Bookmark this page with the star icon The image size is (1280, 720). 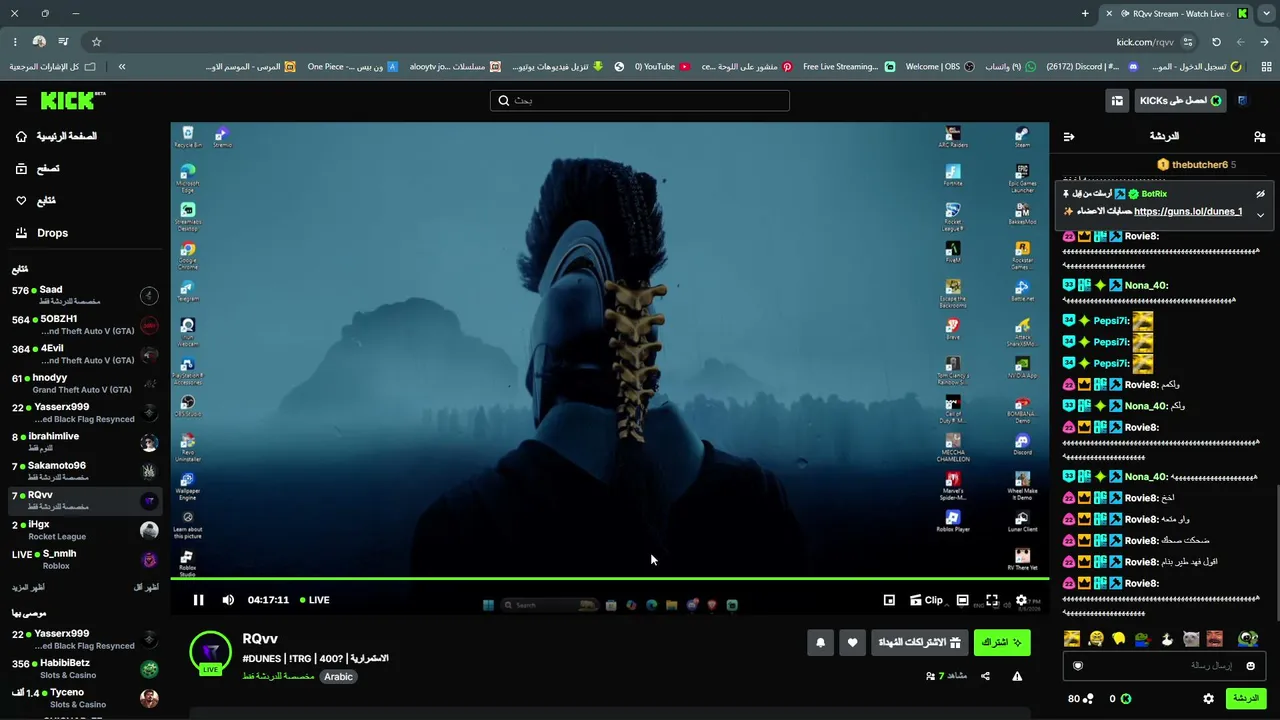tap(96, 42)
